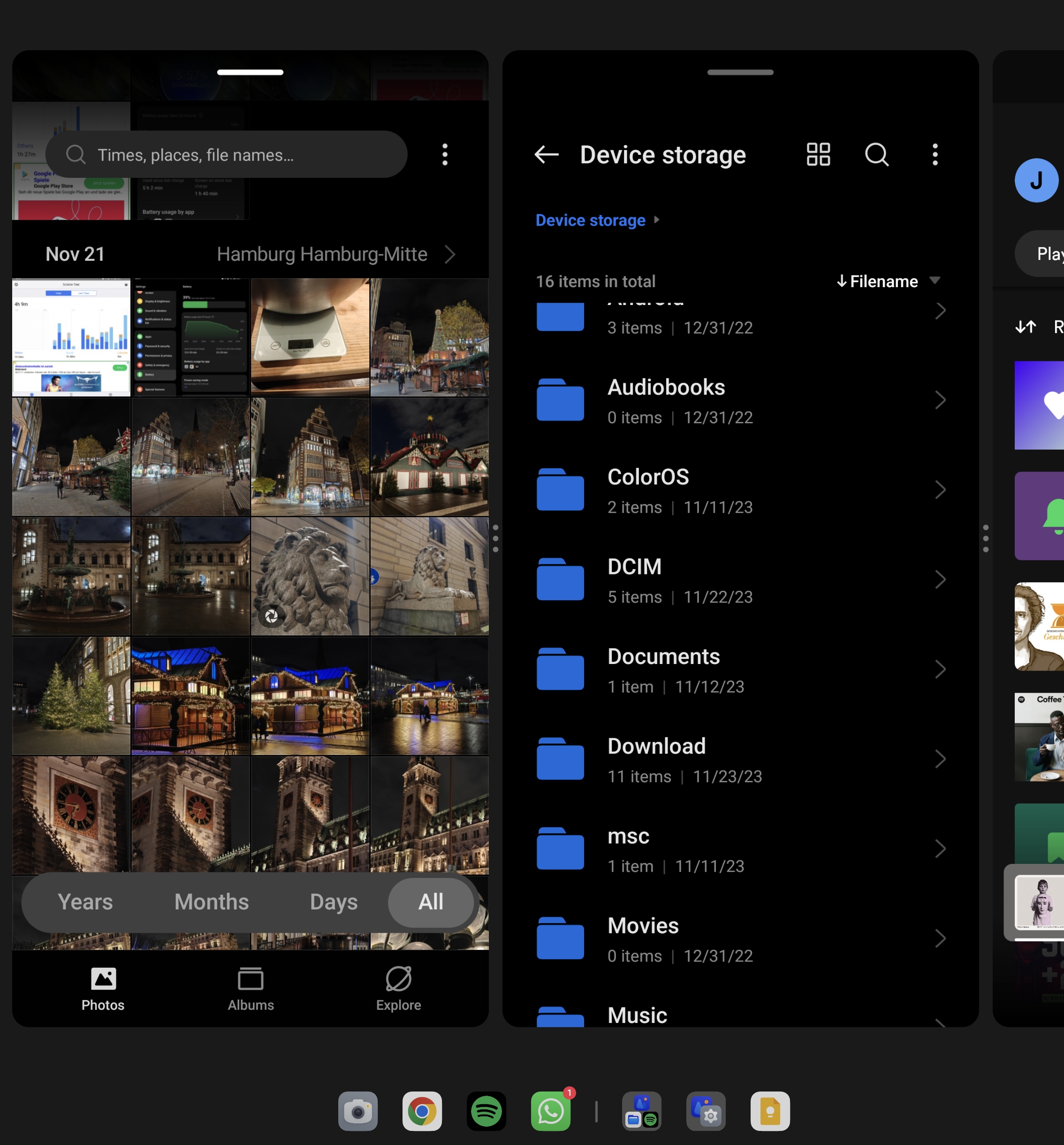This screenshot has width=1064, height=1145.
Task: Click the '16 items in total' text
Action: click(x=595, y=281)
